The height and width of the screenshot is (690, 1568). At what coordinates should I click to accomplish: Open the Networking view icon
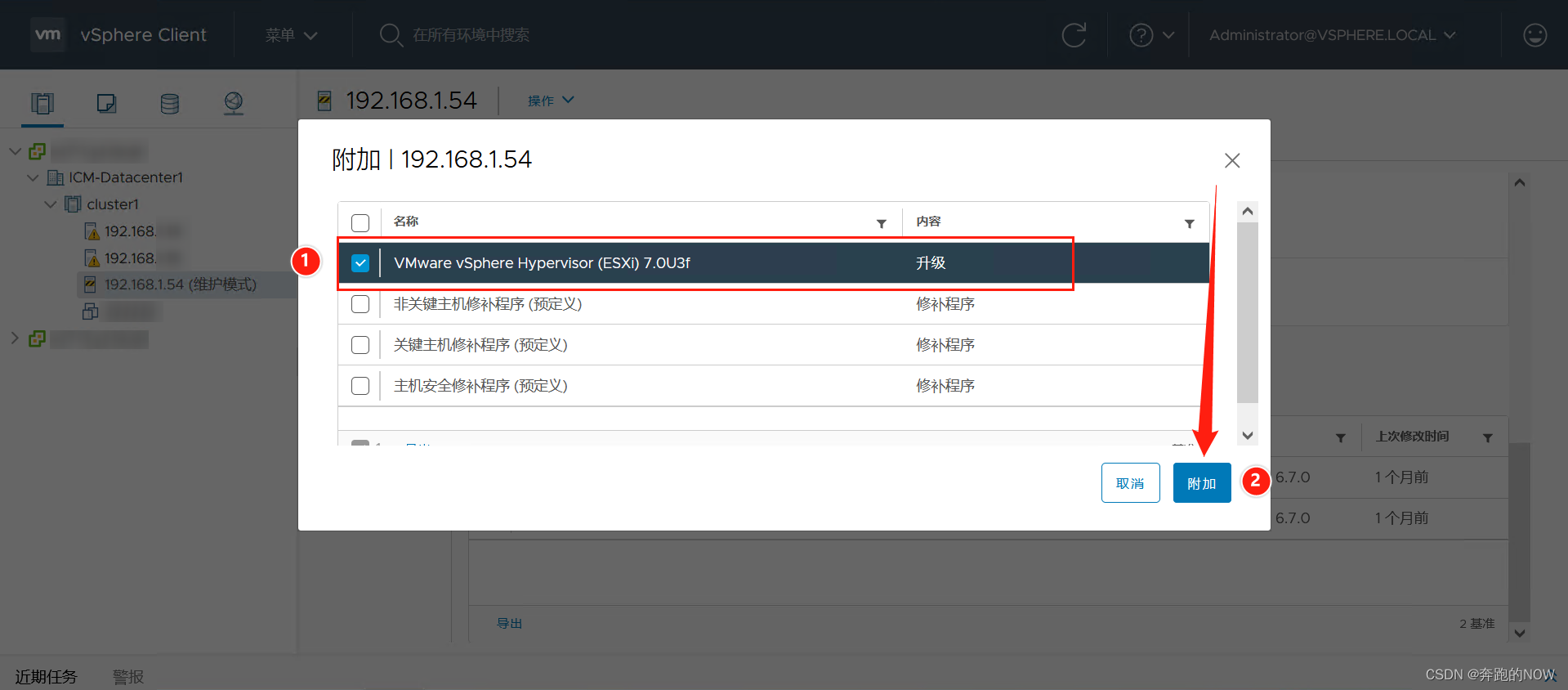click(234, 103)
